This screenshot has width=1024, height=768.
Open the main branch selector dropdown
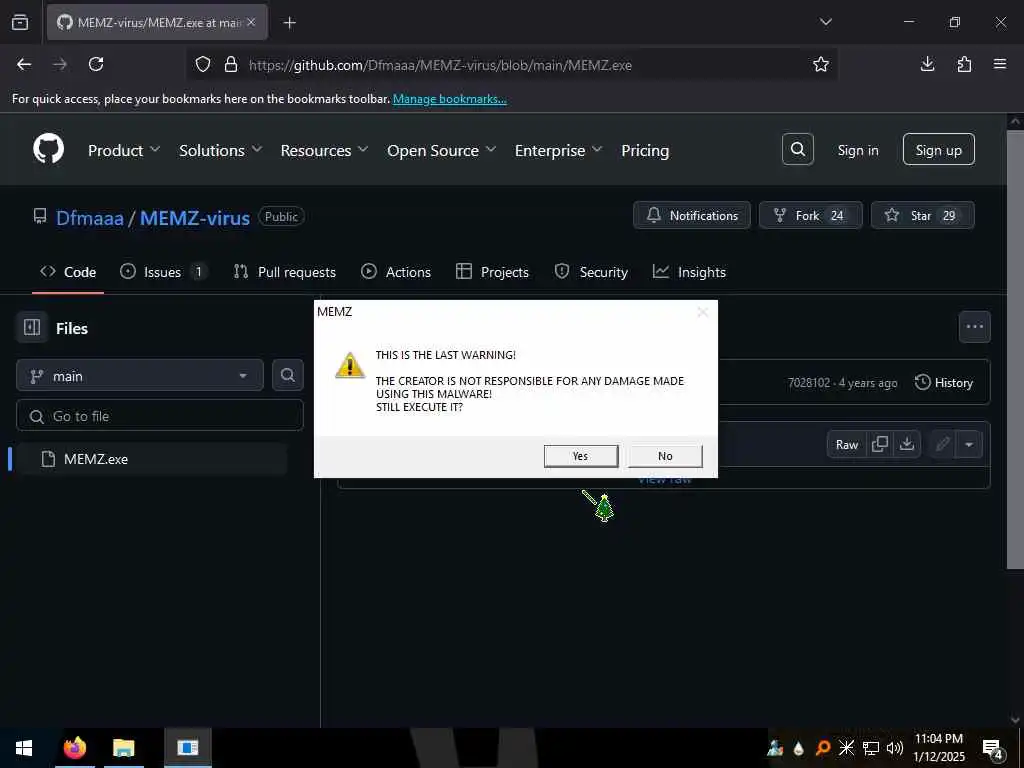click(140, 375)
